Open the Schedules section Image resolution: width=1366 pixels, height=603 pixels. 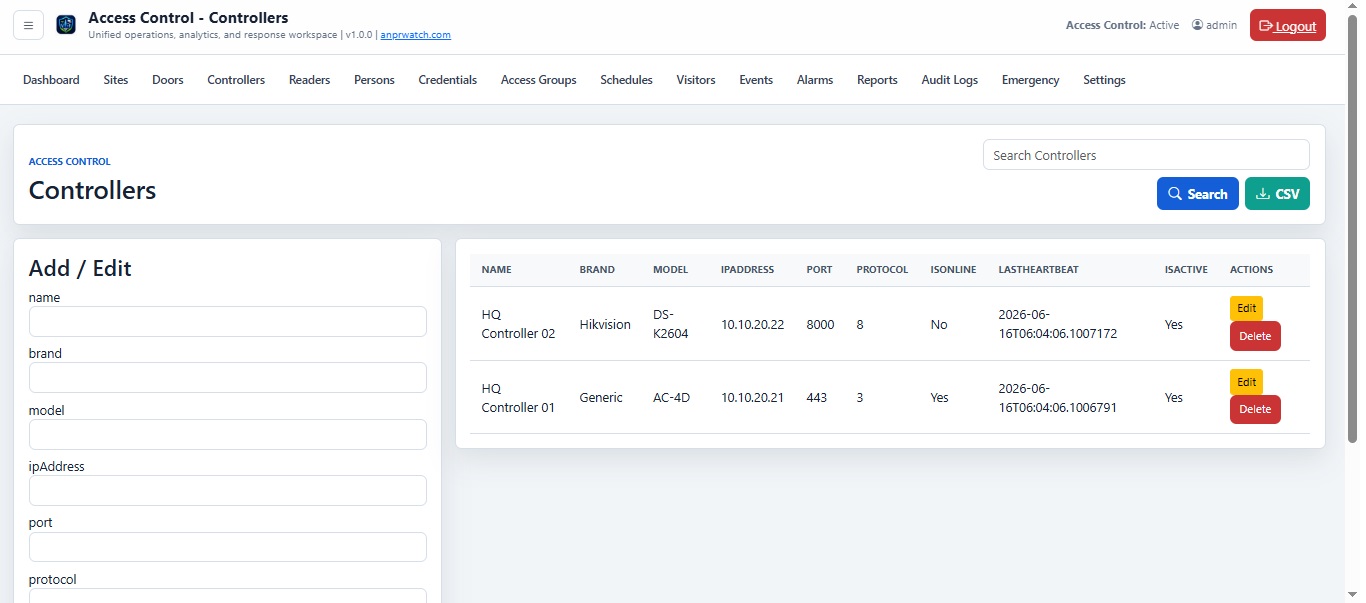pyautogui.click(x=626, y=80)
